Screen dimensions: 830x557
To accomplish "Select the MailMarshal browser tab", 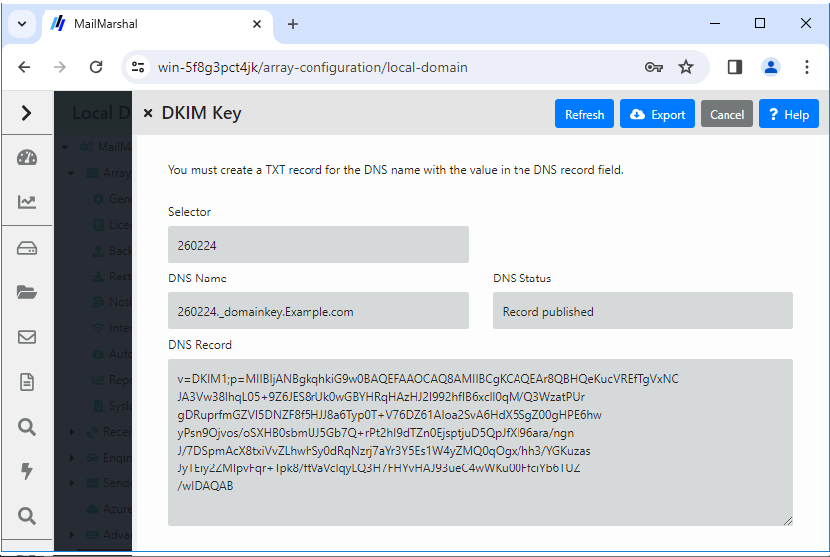I will [157, 24].
